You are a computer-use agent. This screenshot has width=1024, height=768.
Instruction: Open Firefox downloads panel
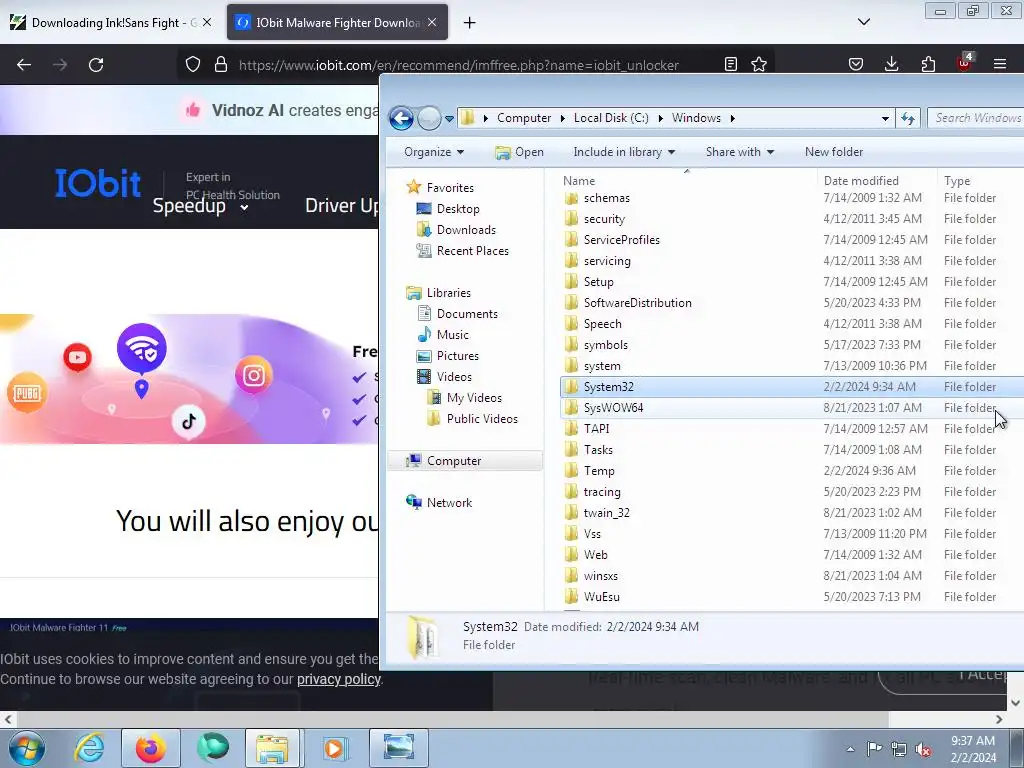coord(891,64)
